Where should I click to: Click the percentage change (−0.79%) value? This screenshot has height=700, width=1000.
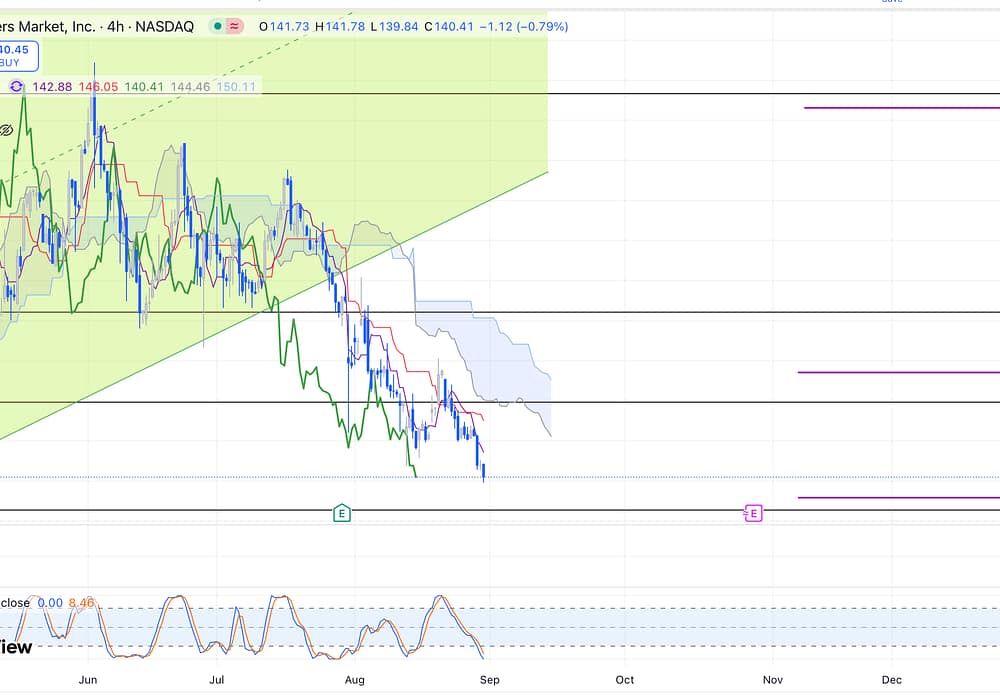(541, 27)
